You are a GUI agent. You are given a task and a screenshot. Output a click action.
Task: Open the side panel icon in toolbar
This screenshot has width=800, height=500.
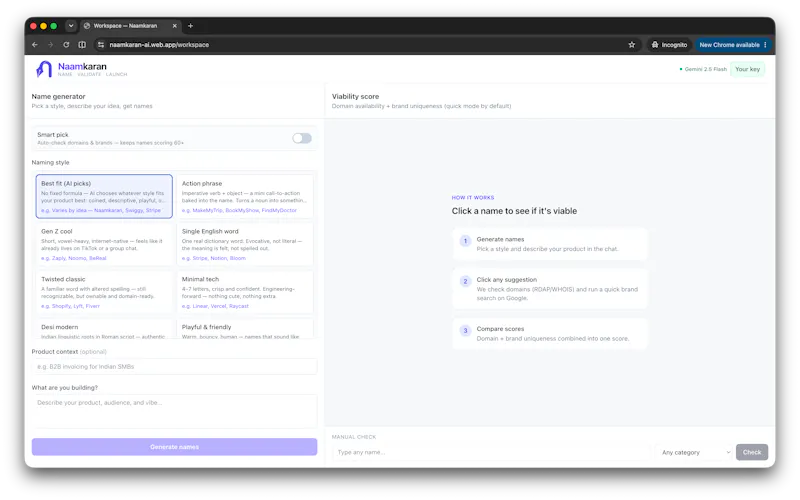pos(82,45)
